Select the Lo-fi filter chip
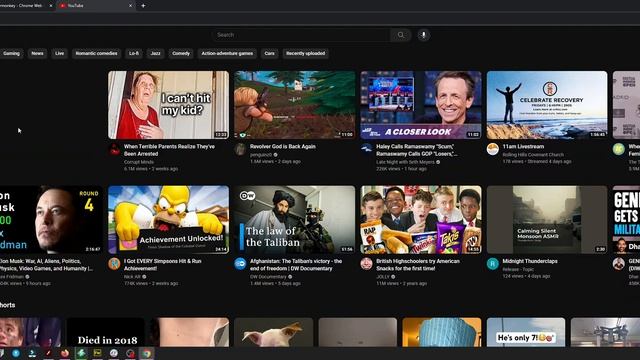640x360 pixels. (x=133, y=53)
